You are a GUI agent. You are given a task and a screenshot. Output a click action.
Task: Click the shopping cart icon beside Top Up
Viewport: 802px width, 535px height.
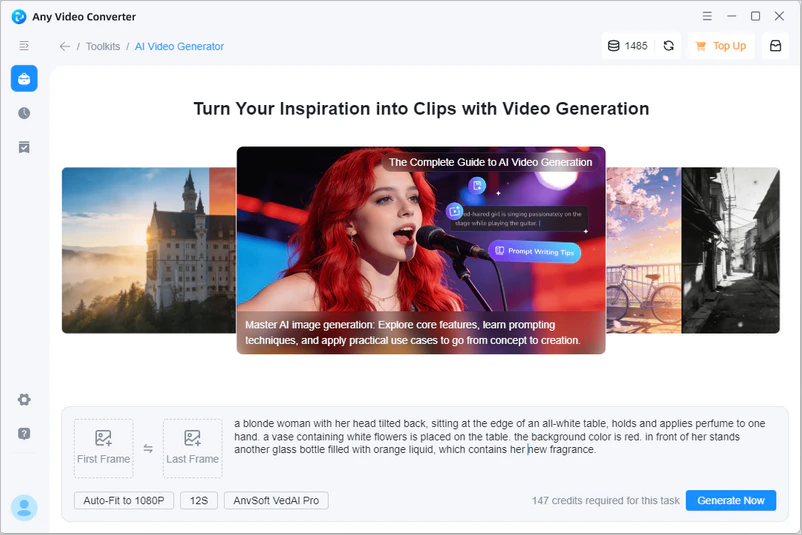click(x=701, y=47)
